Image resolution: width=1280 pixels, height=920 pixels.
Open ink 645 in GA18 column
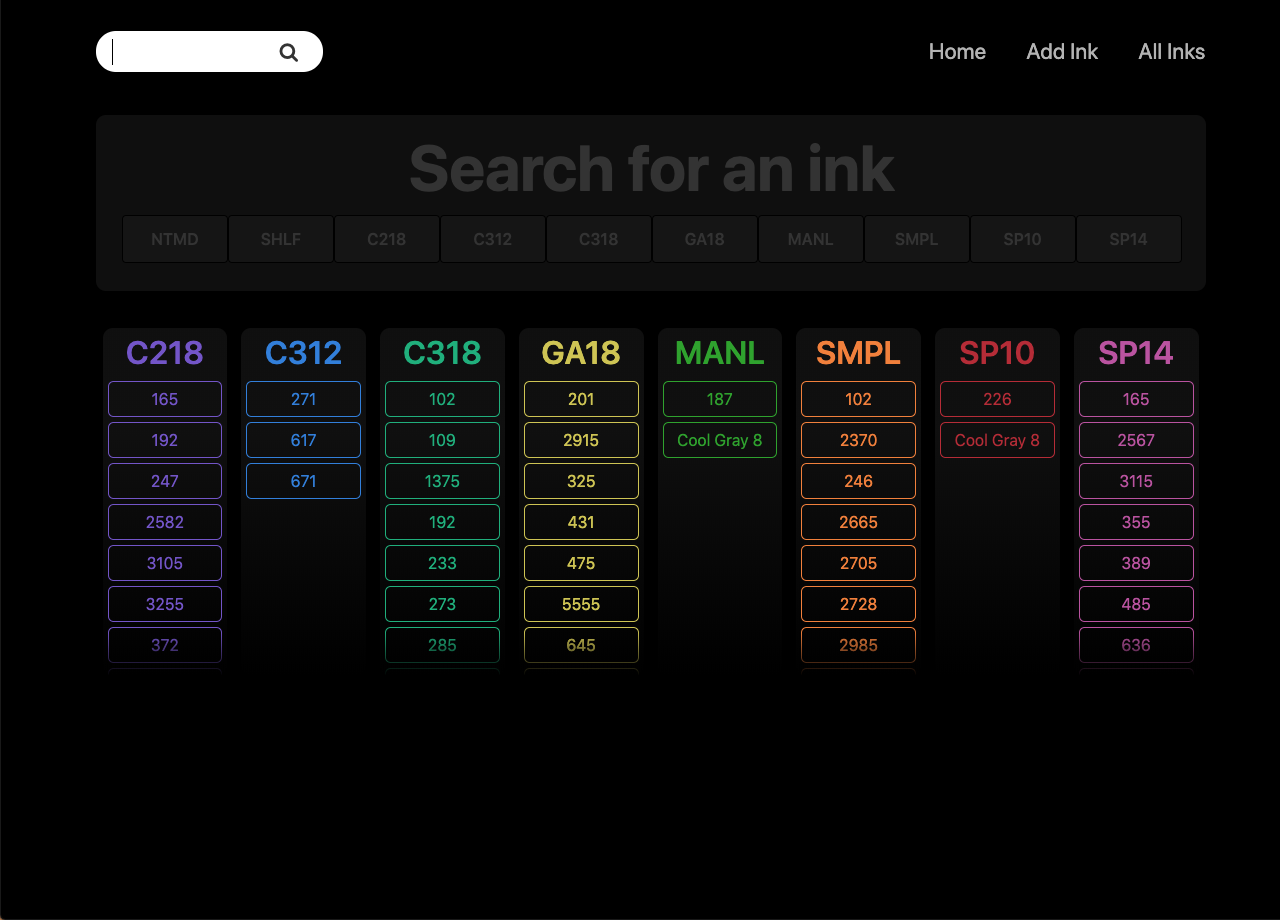[581, 645]
